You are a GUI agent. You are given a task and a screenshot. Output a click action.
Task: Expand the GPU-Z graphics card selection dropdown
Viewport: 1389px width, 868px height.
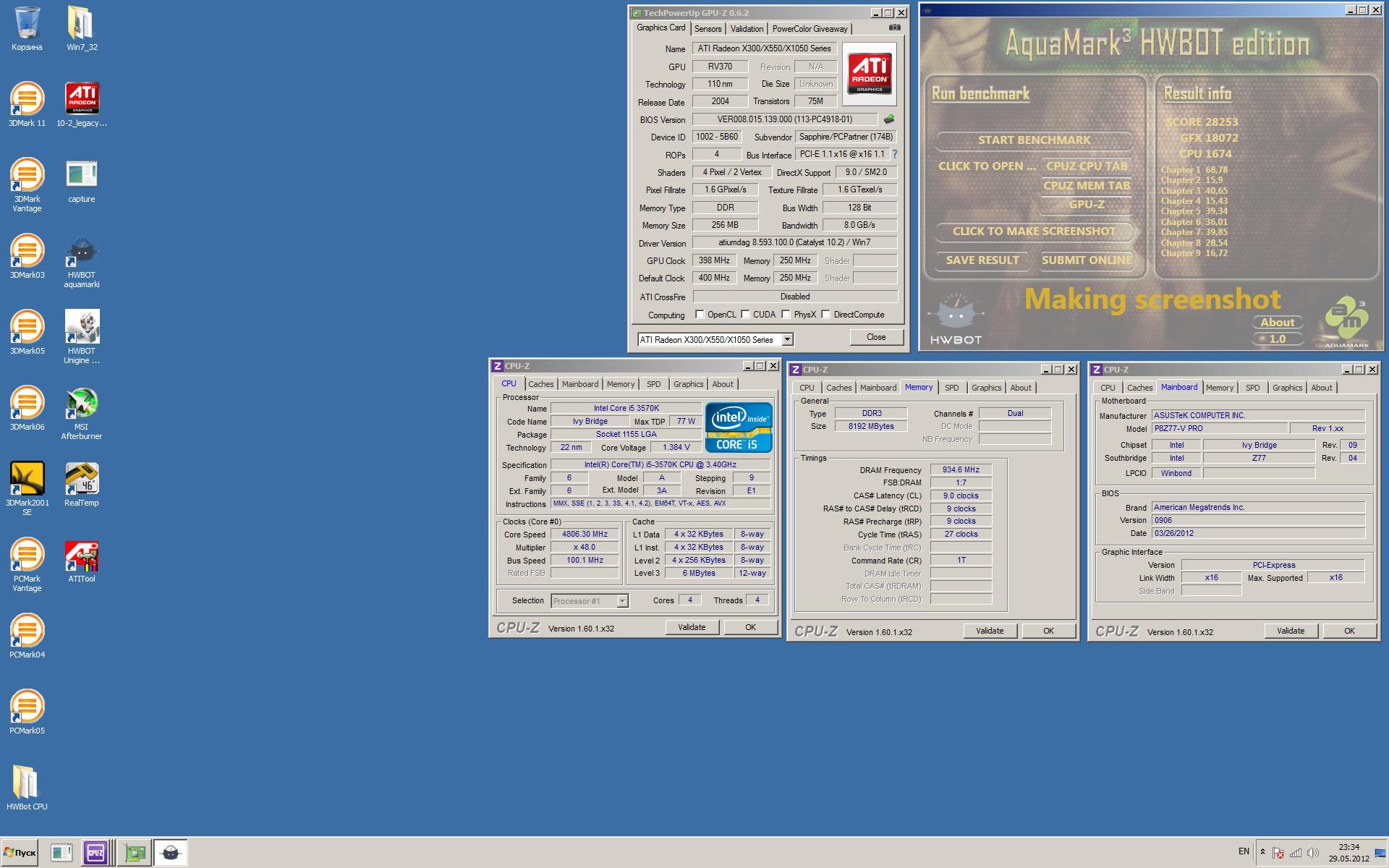coord(787,339)
